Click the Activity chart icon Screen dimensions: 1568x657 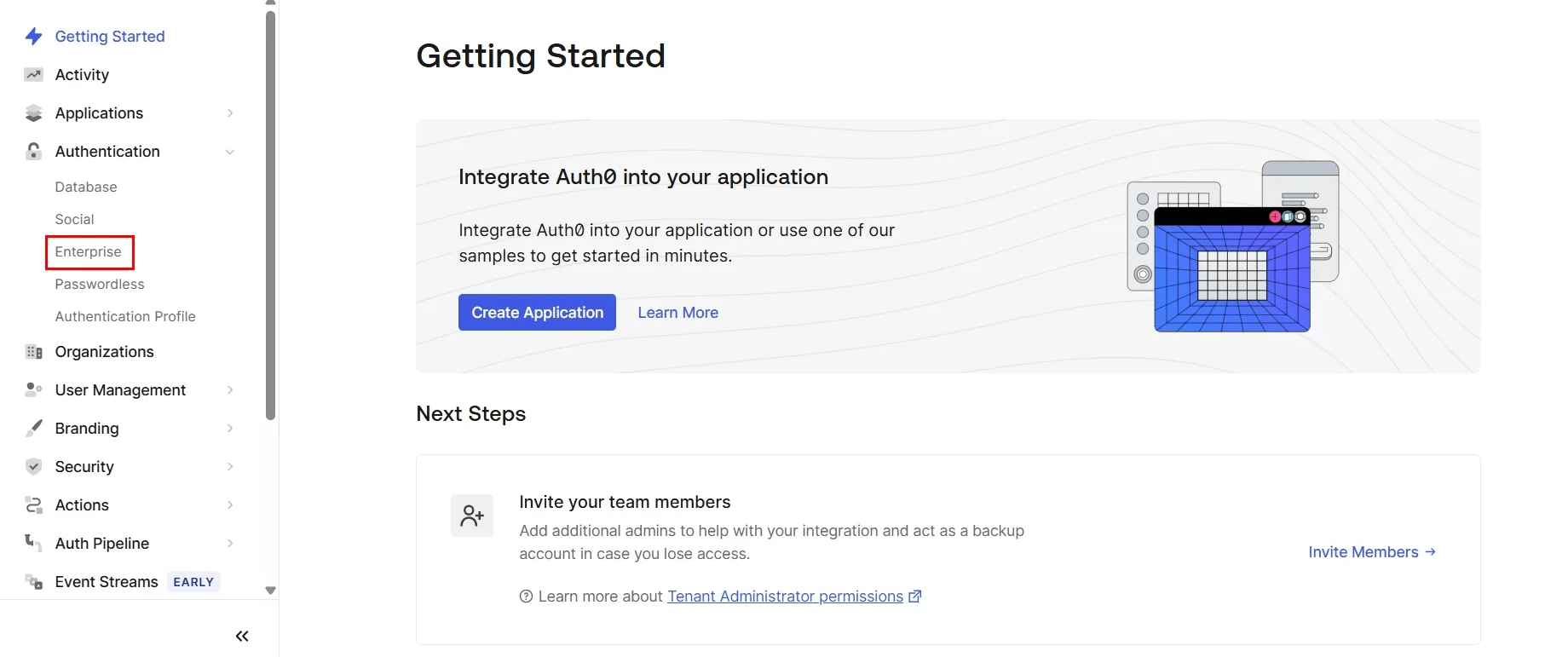tap(33, 75)
